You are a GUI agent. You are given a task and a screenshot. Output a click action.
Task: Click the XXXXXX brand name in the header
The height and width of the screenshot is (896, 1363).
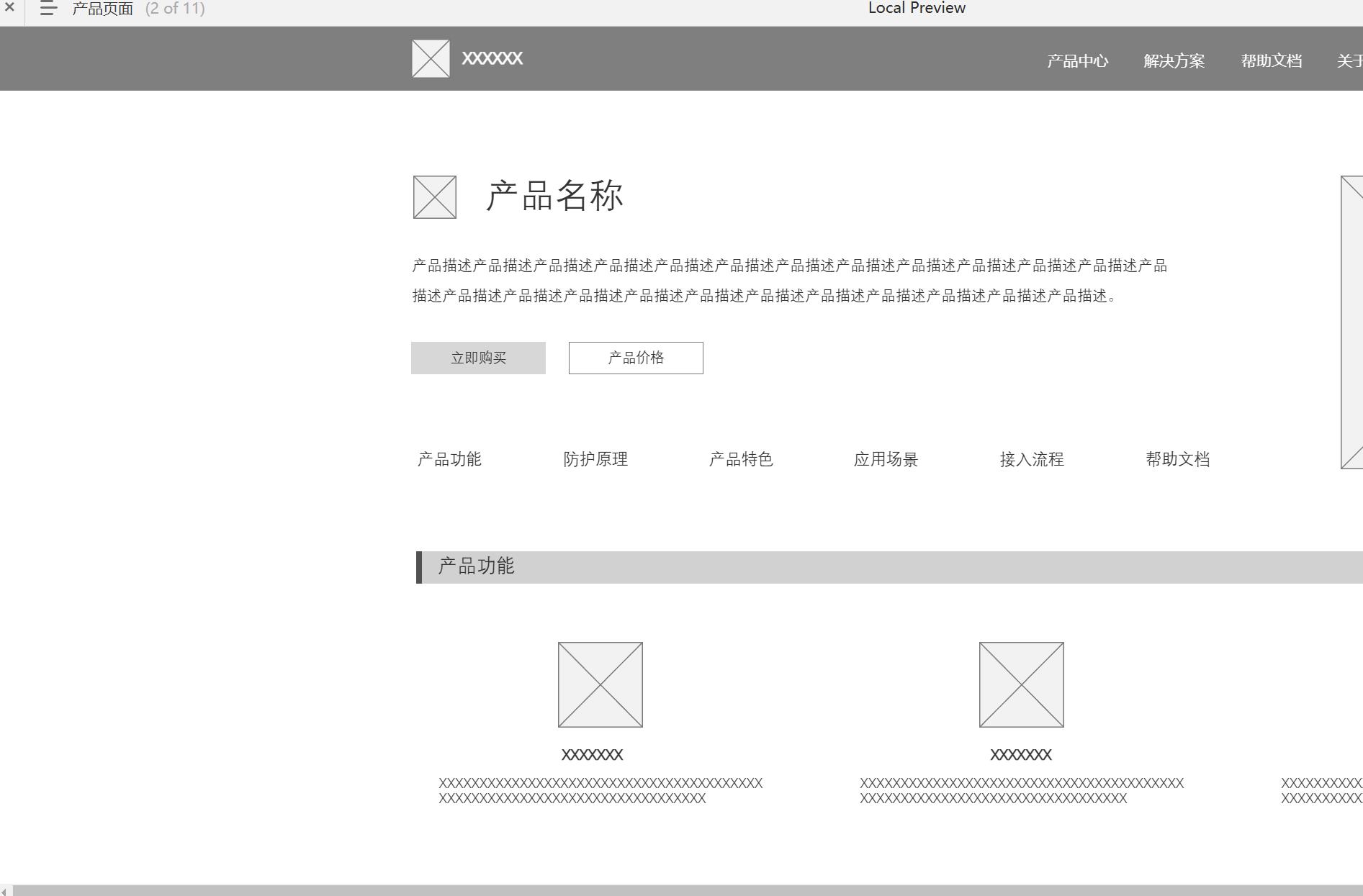pyautogui.click(x=492, y=59)
